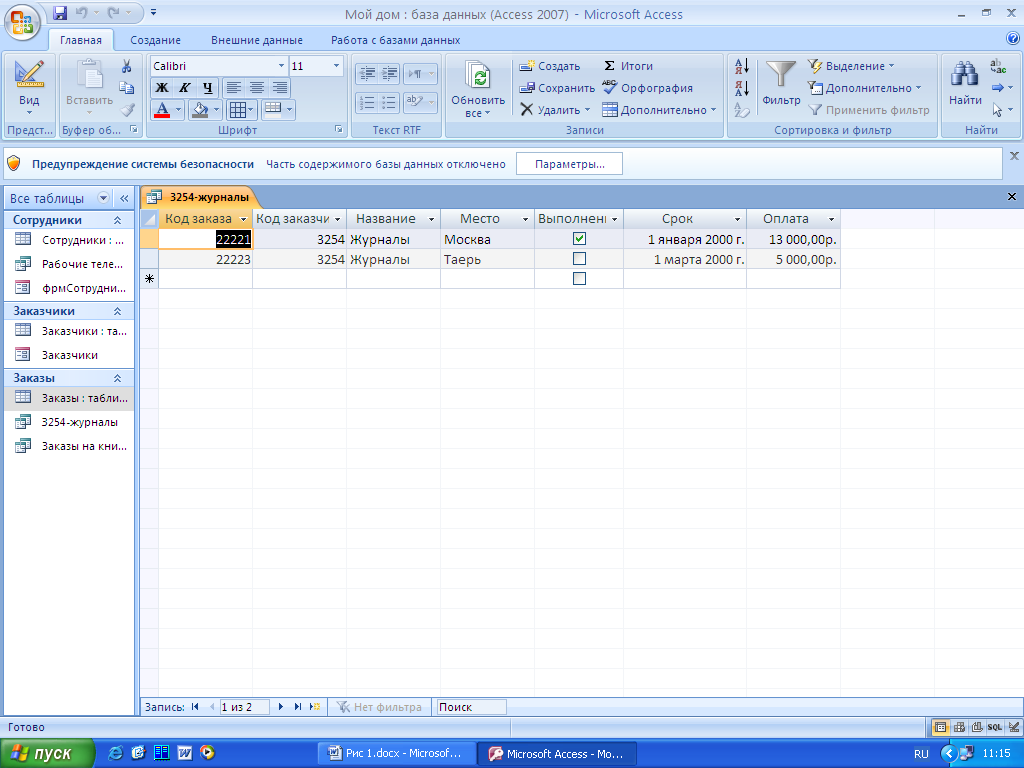Image resolution: width=1024 pixels, height=768 pixels.
Task: Click the Copy icon in clipboard group
Action: (127, 88)
